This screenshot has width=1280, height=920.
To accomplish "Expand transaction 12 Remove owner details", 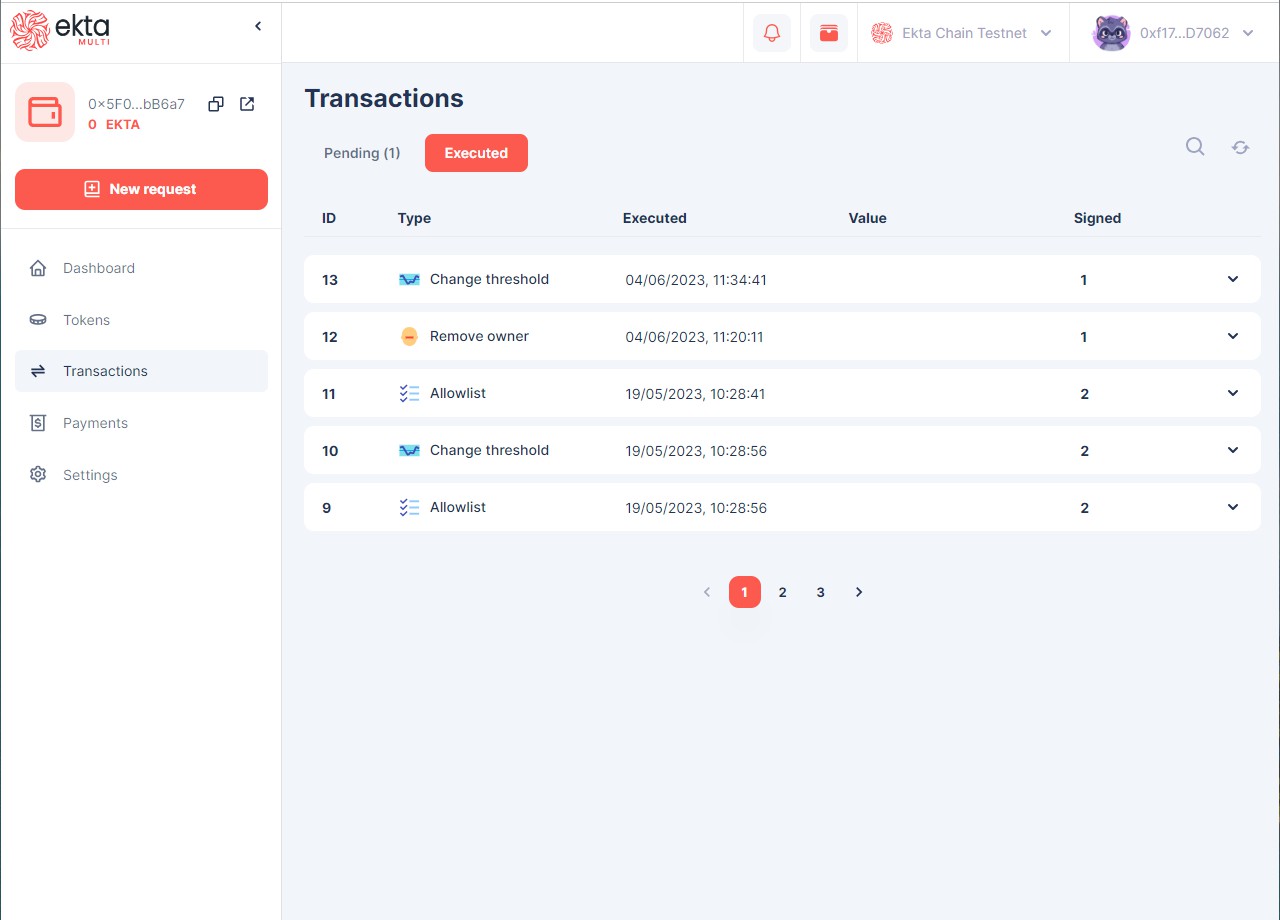I will [x=1232, y=336].
